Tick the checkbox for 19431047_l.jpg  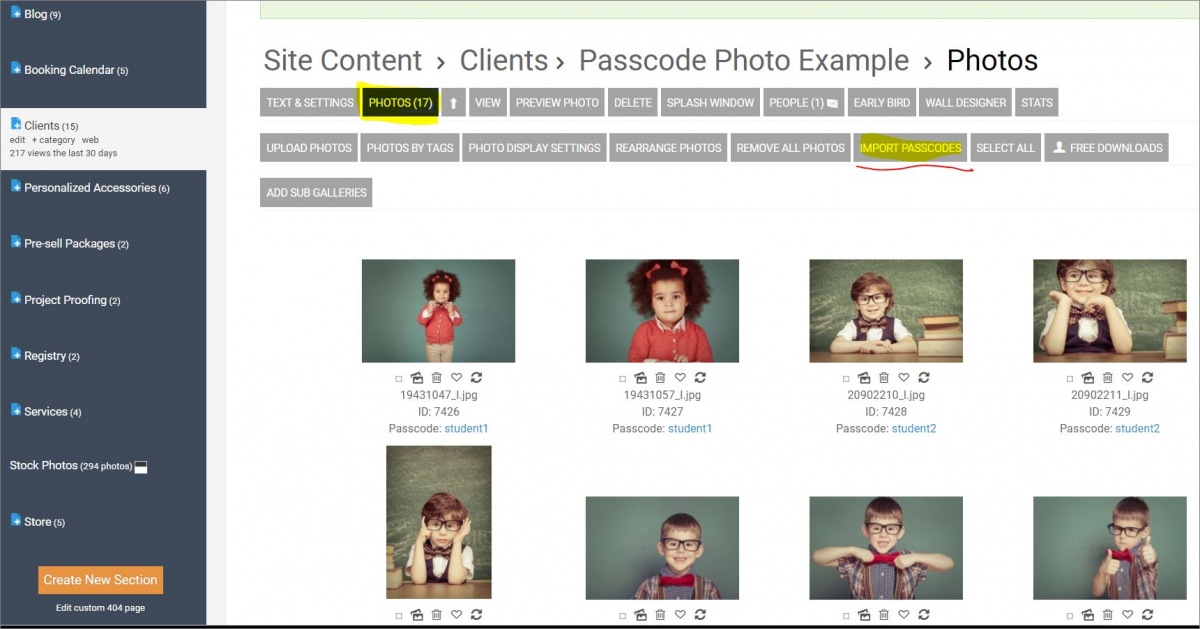pyautogui.click(x=399, y=379)
